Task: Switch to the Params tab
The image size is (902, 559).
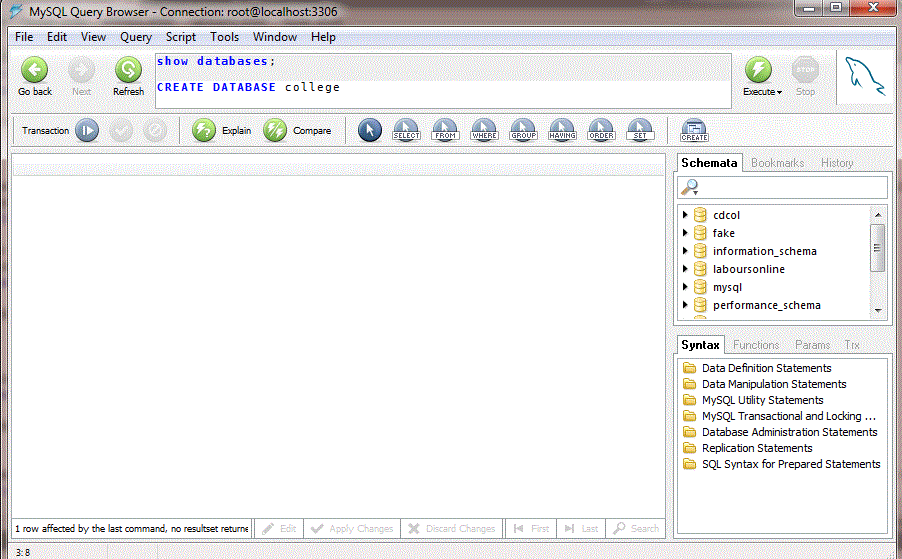Action: (x=812, y=344)
